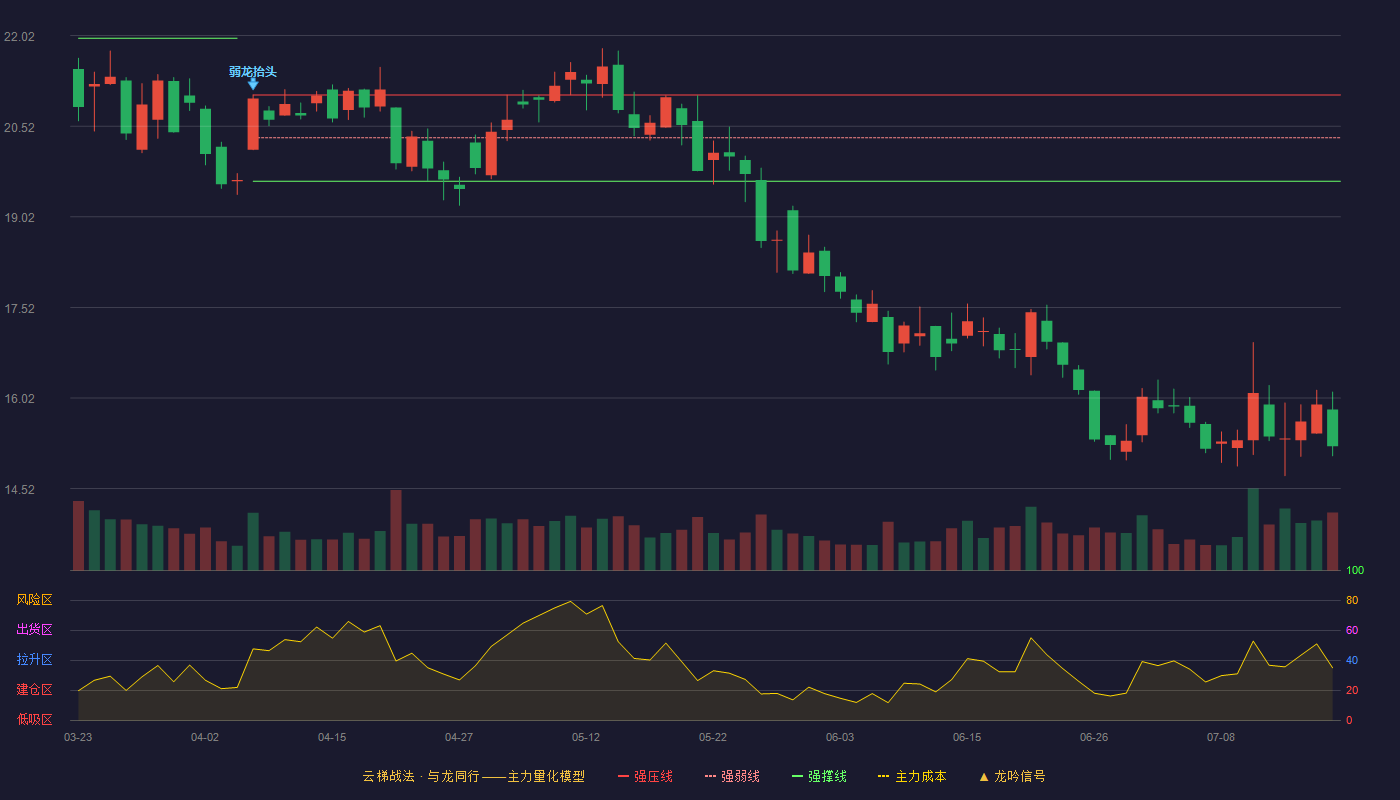This screenshot has width=1400, height=800.
Task: Click the 风险区 zone label
Action: (x=34, y=600)
